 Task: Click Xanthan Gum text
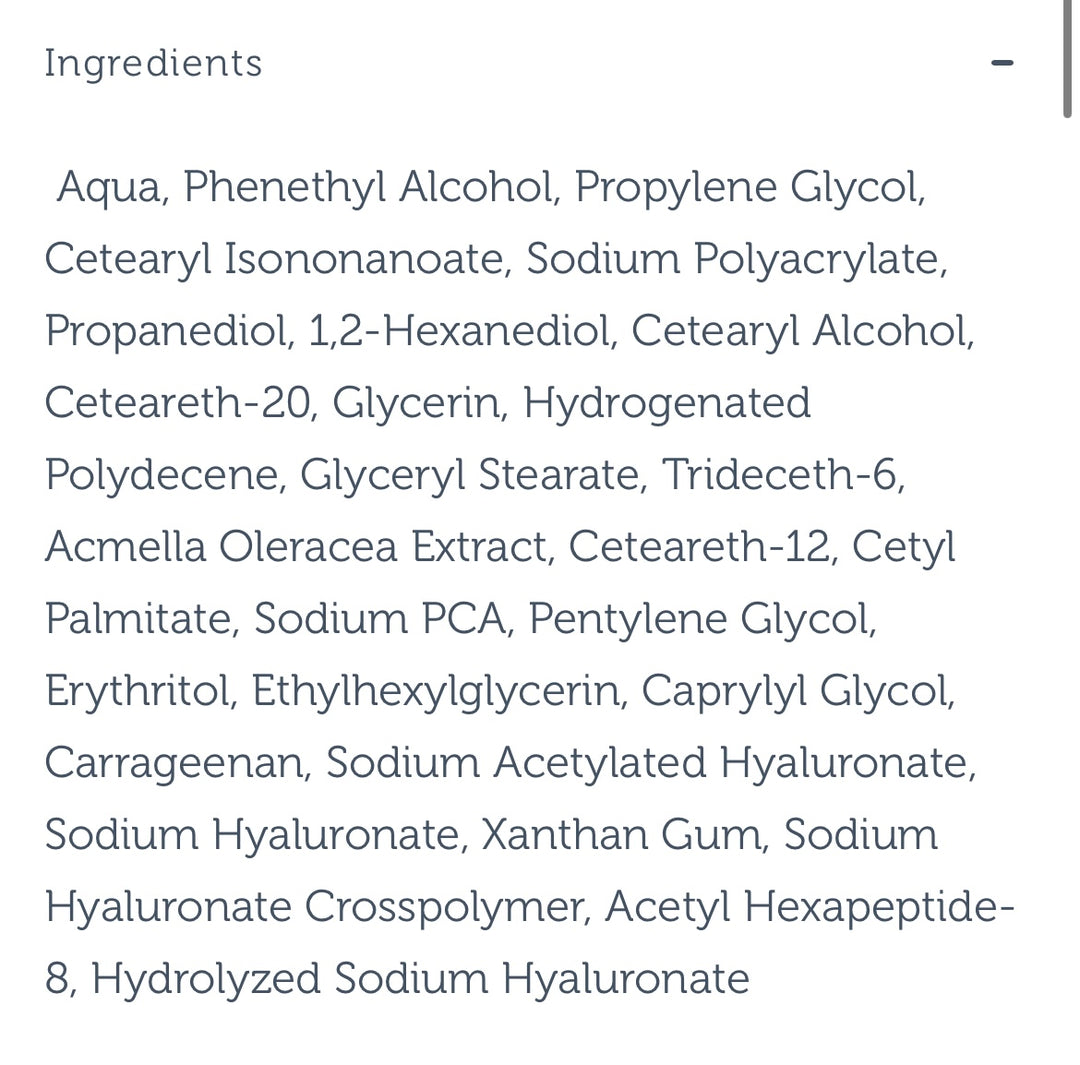click(x=619, y=835)
